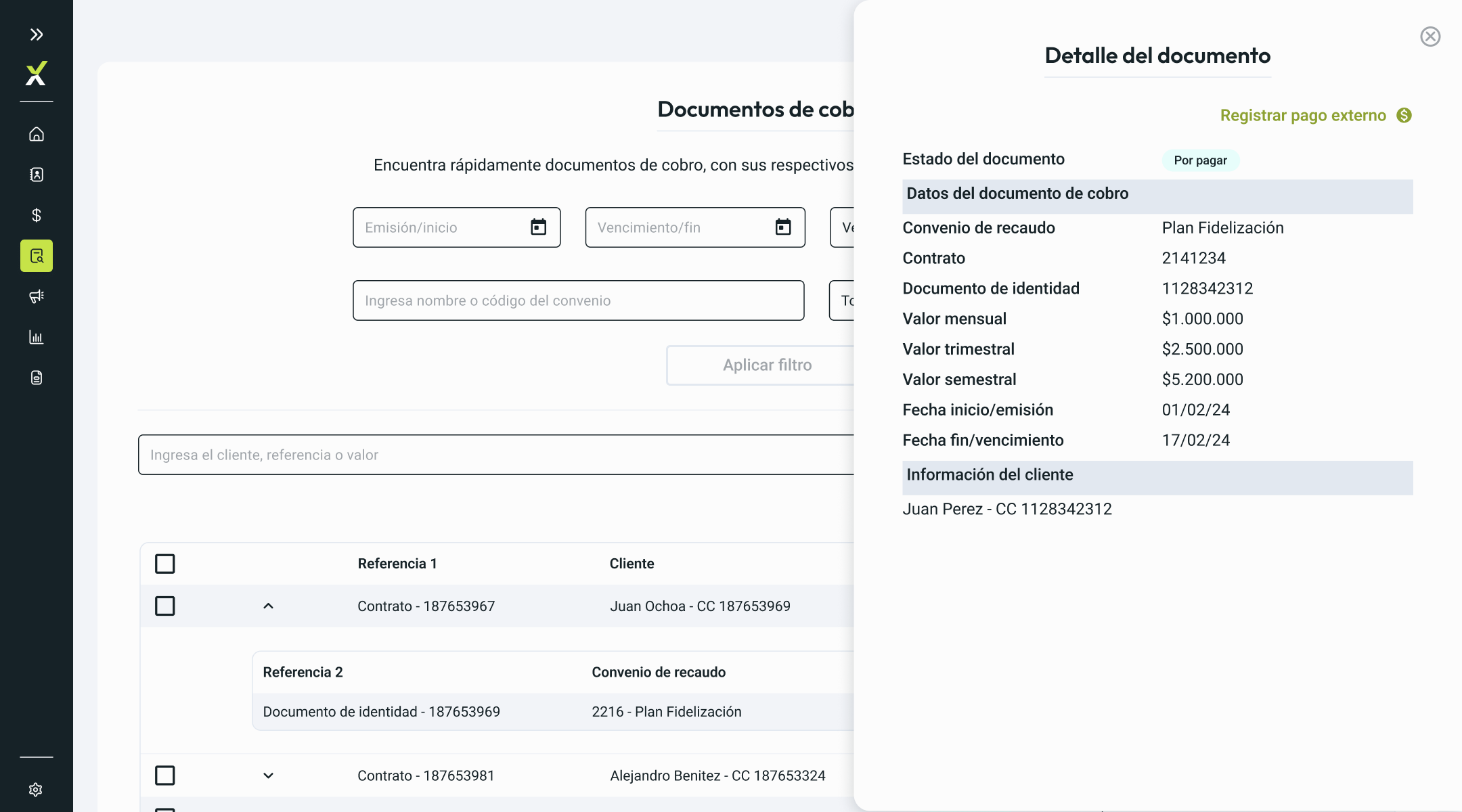1462x812 pixels.
Task: Click Fecha fin/vencimiento value 17/02/24
Action: click(1195, 441)
